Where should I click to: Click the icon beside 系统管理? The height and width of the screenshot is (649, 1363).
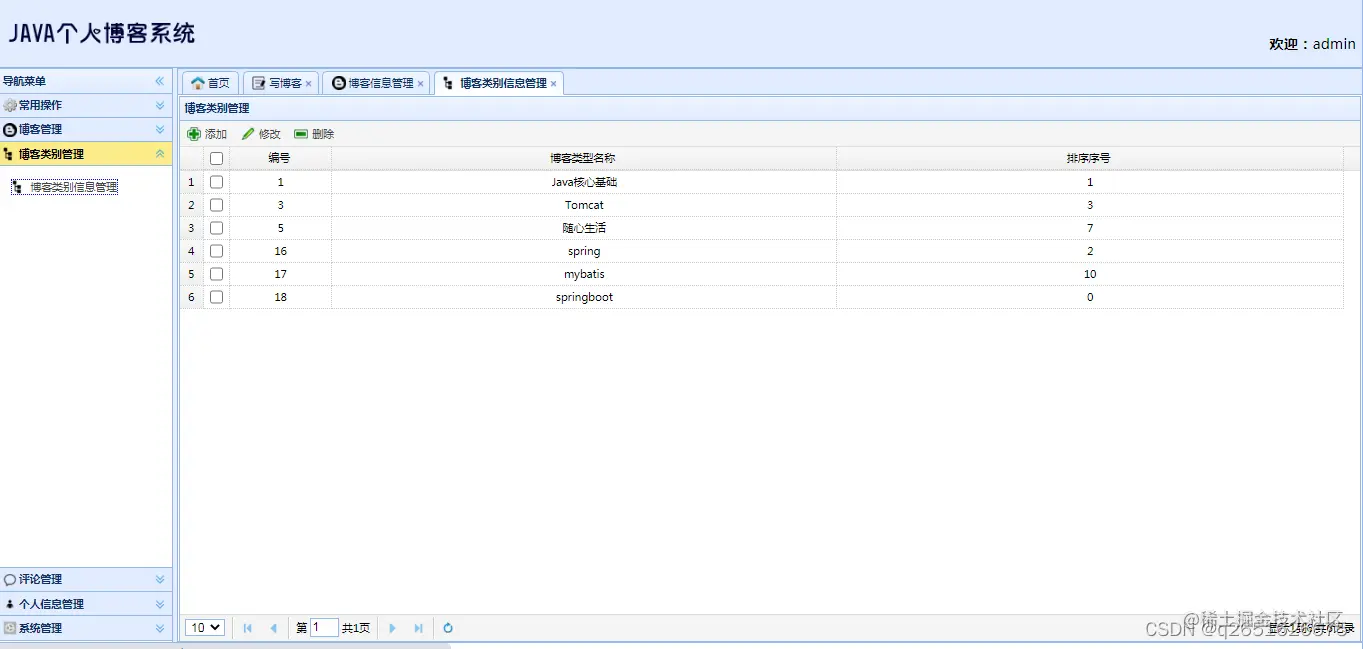click(10, 628)
